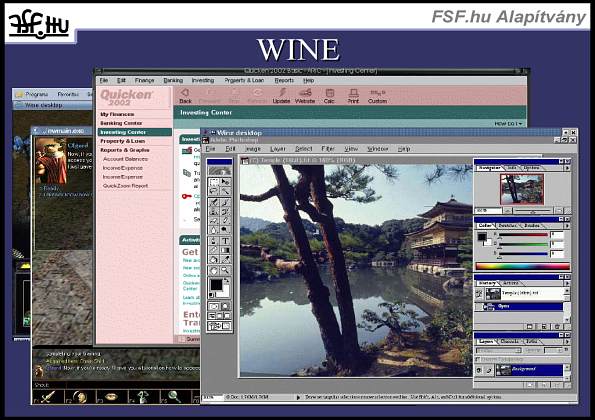Select the History Brush tool
Screen dimensions: 595x420
coord(226,212)
